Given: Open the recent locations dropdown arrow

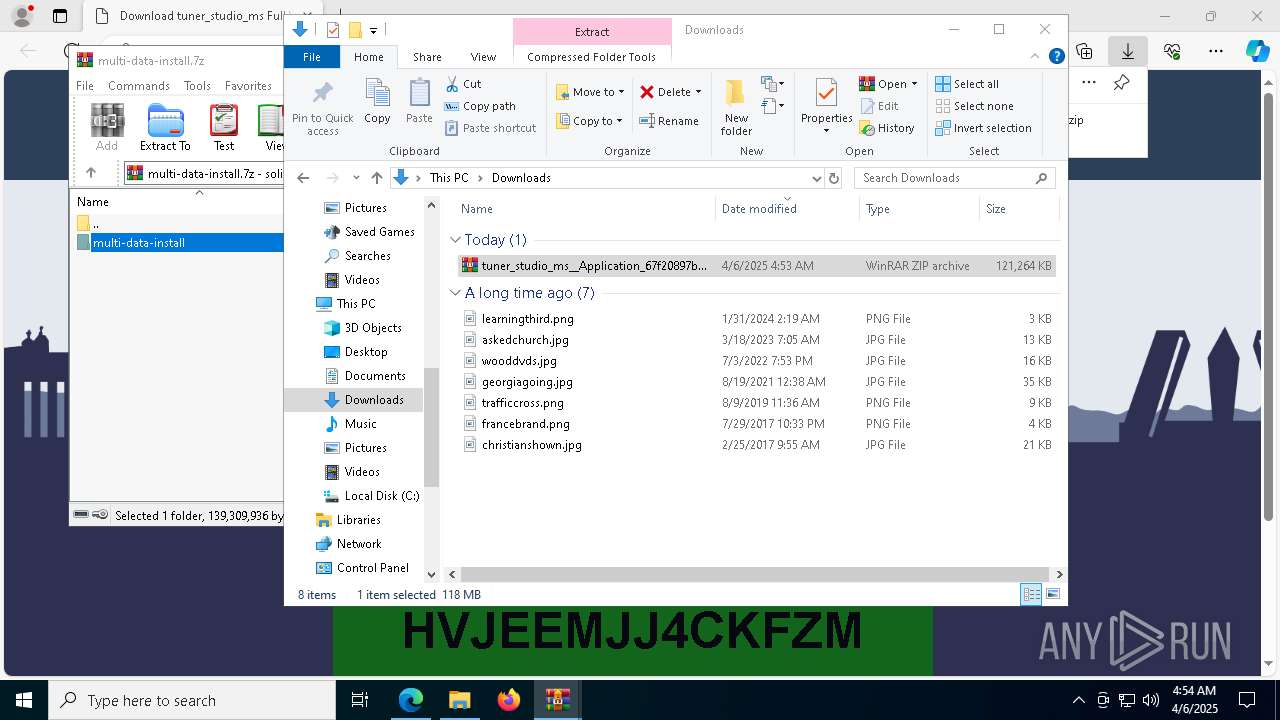Looking at the screenshot, I should point(356,178).
